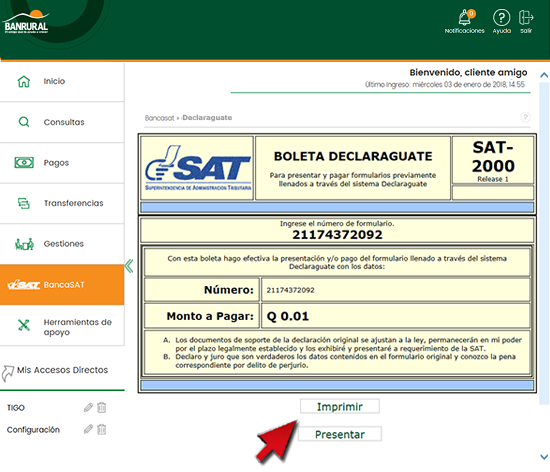This screenshot has width=550, height=472.
Task: Open the Notificaciones bell icon
Action: [465, 17]
